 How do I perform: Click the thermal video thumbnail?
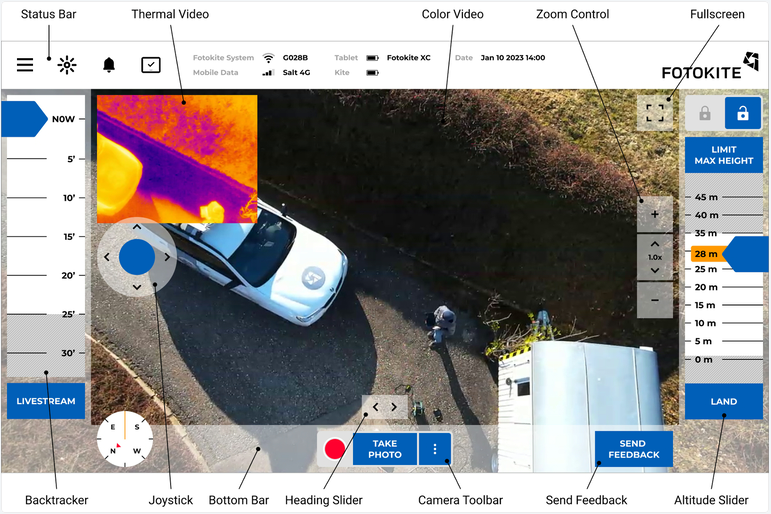pyautogui.click(x=177, y=158)
